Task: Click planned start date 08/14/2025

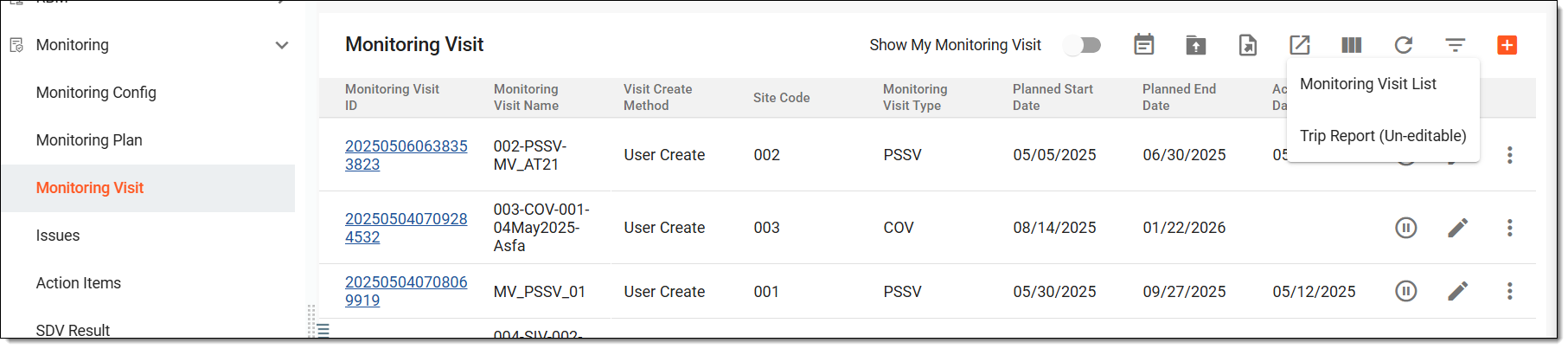Action: tap(1054, 228)
